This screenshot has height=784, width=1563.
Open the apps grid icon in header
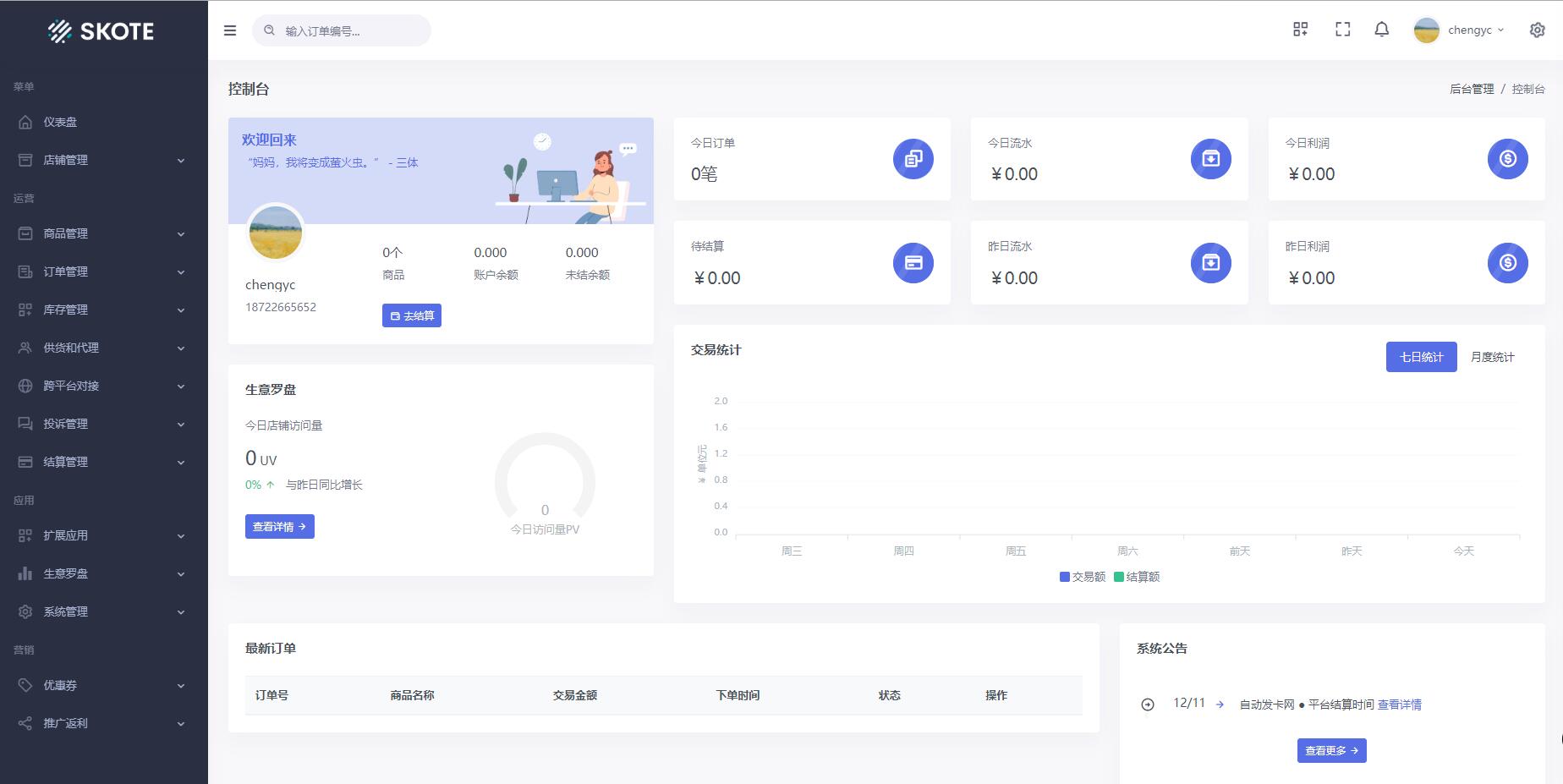coord(1300,30)
